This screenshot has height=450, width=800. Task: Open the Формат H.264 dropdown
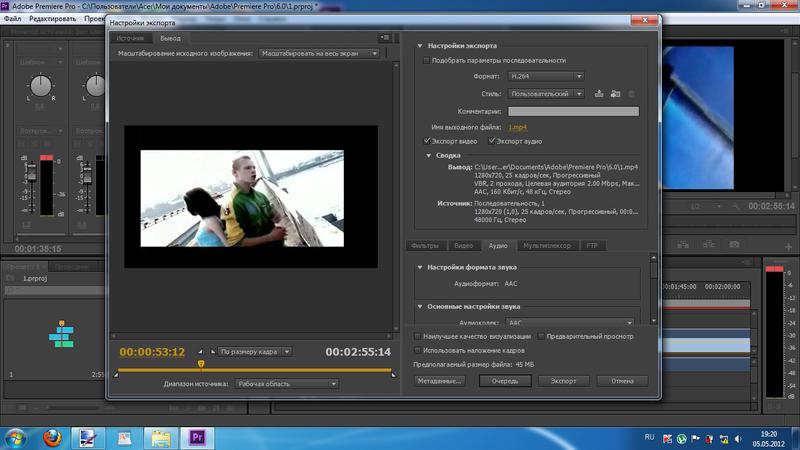click(x=545, y=76)
